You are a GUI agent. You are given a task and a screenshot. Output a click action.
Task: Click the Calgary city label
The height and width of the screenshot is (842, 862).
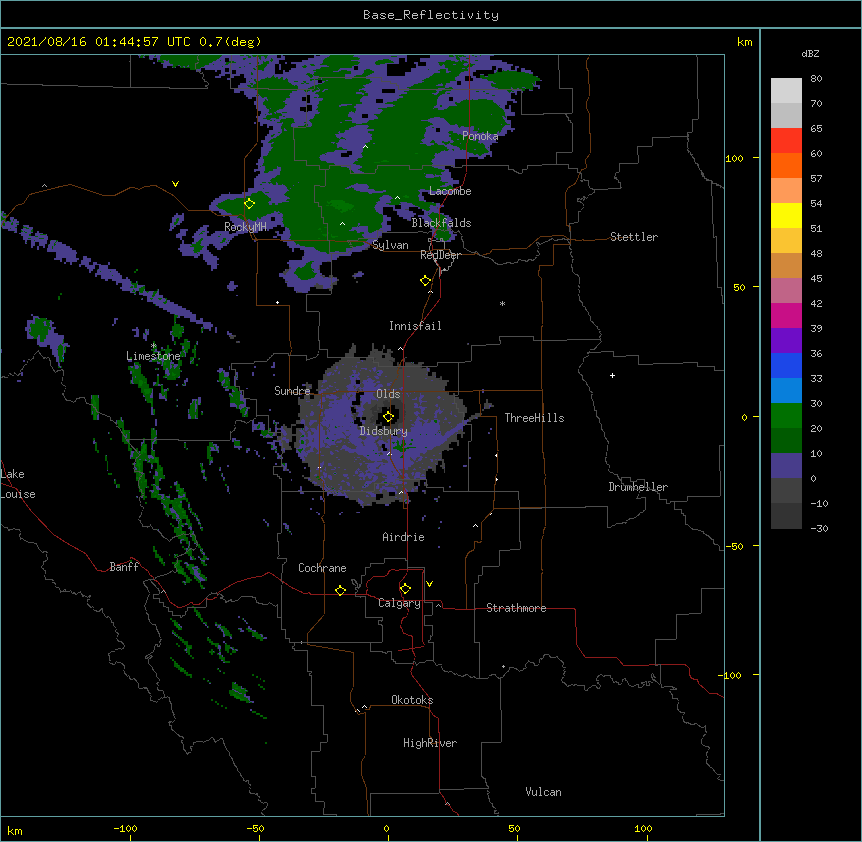pyautogui.click(x=399, y=603)
